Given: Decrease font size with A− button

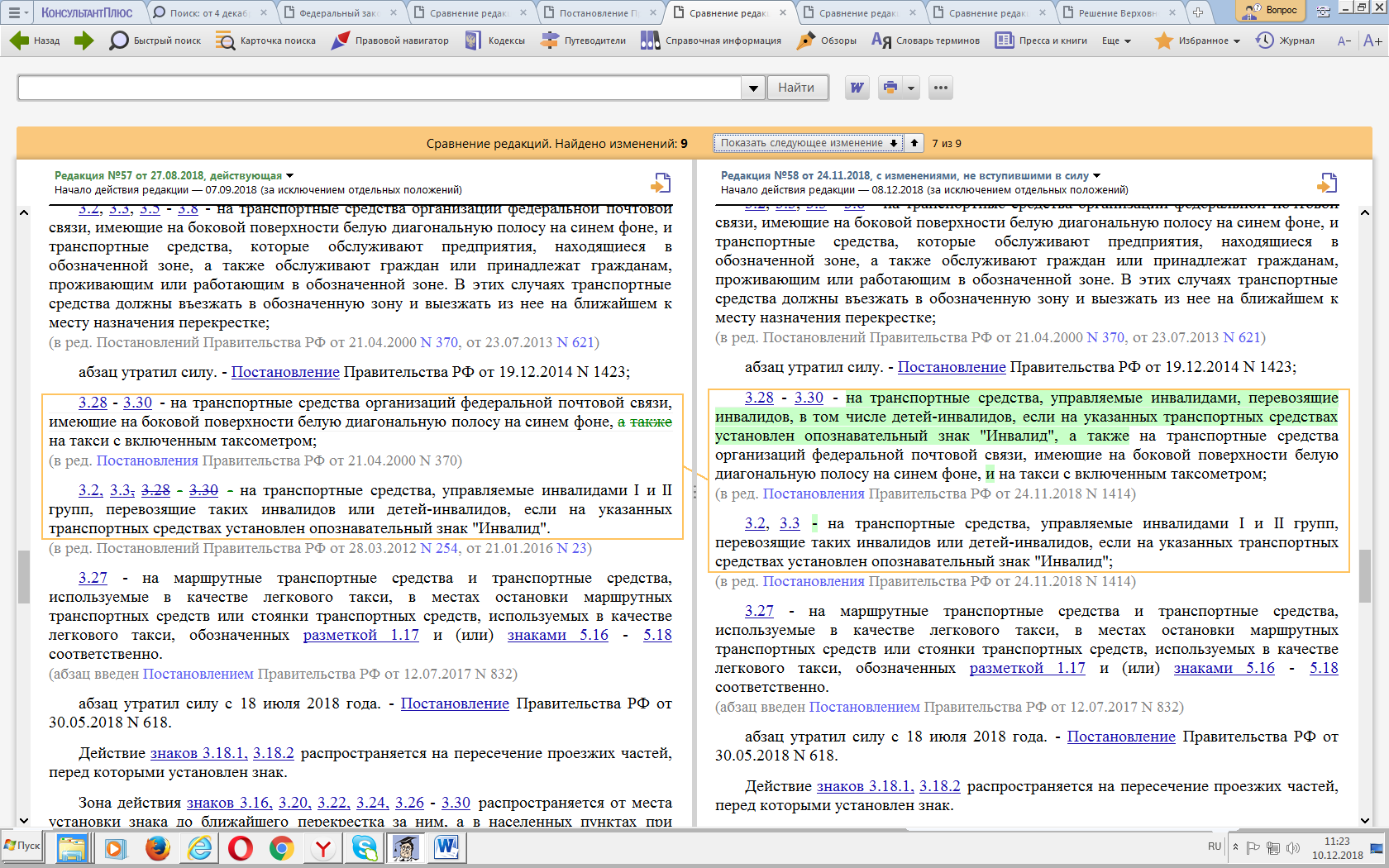Looking at the screenshot, I should pyautogui.click(x=1344, y=41).
